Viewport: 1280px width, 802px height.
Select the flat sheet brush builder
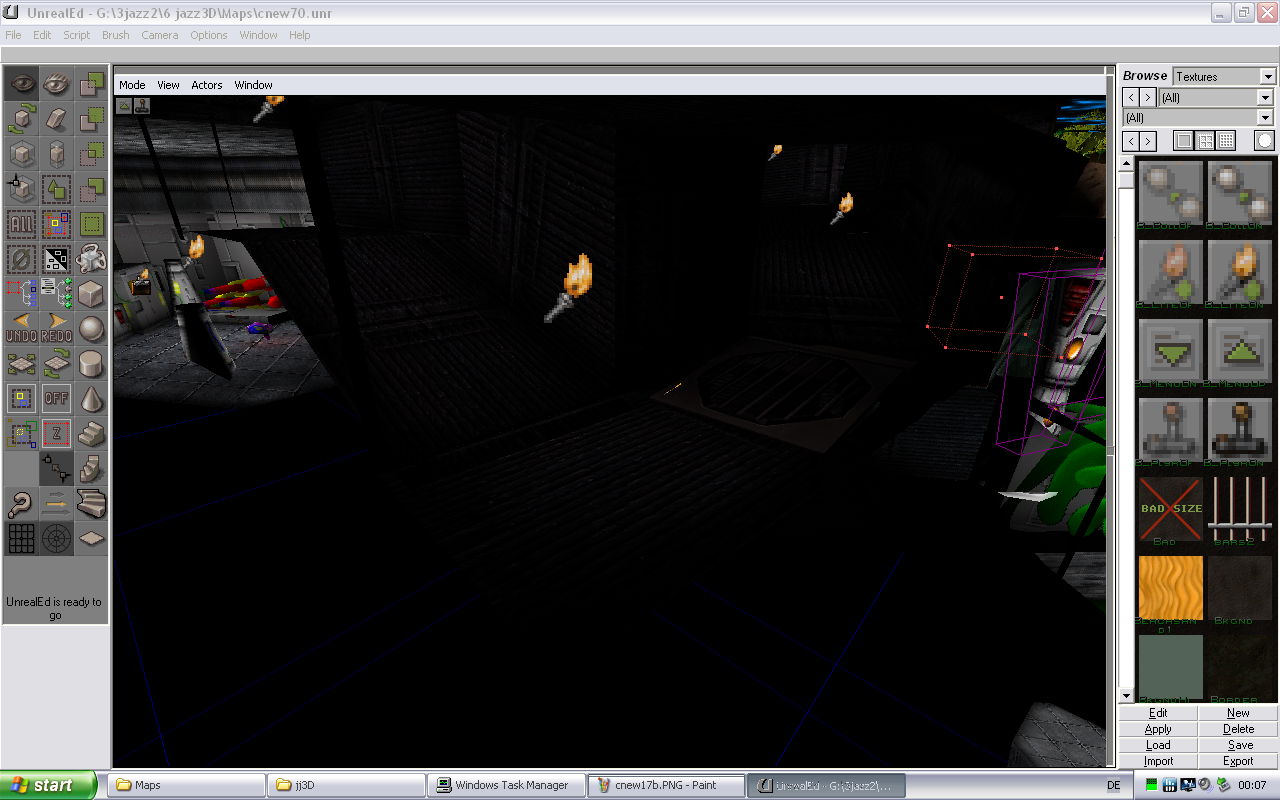[91, 538]
